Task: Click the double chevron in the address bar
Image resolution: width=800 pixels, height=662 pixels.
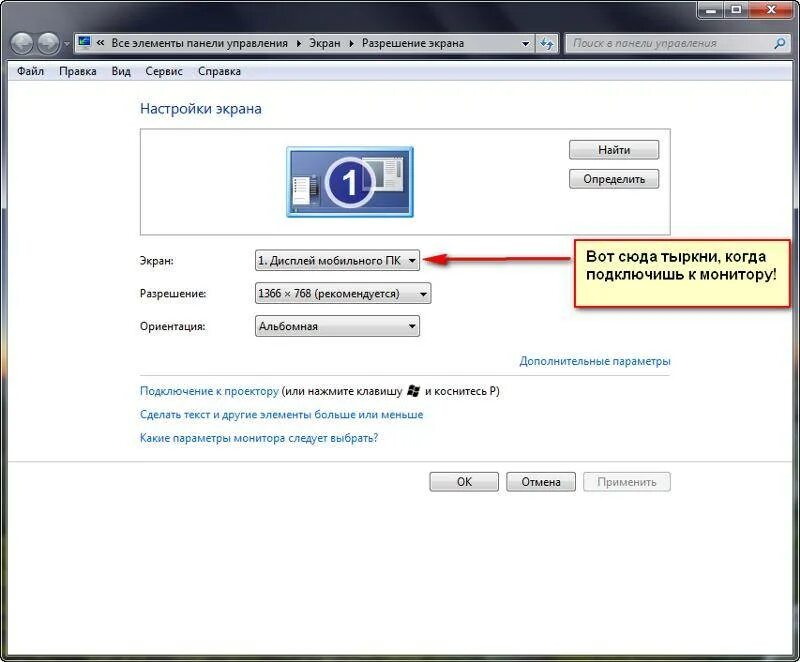Action: point(101,43)
